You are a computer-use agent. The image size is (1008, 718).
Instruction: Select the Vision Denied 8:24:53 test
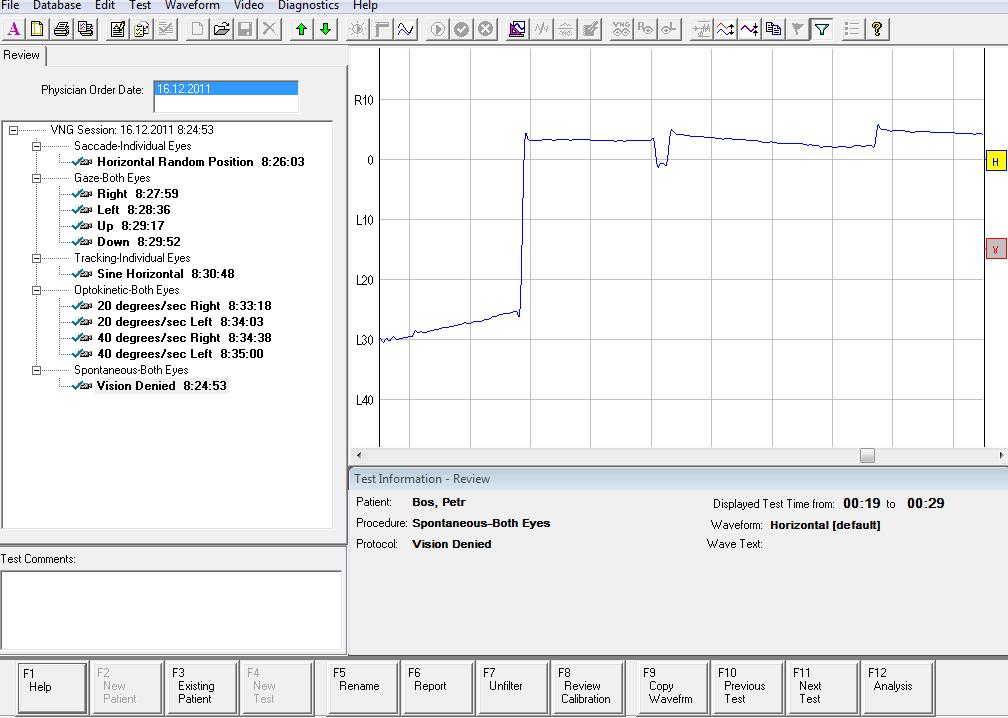click(x=161, y=386)
